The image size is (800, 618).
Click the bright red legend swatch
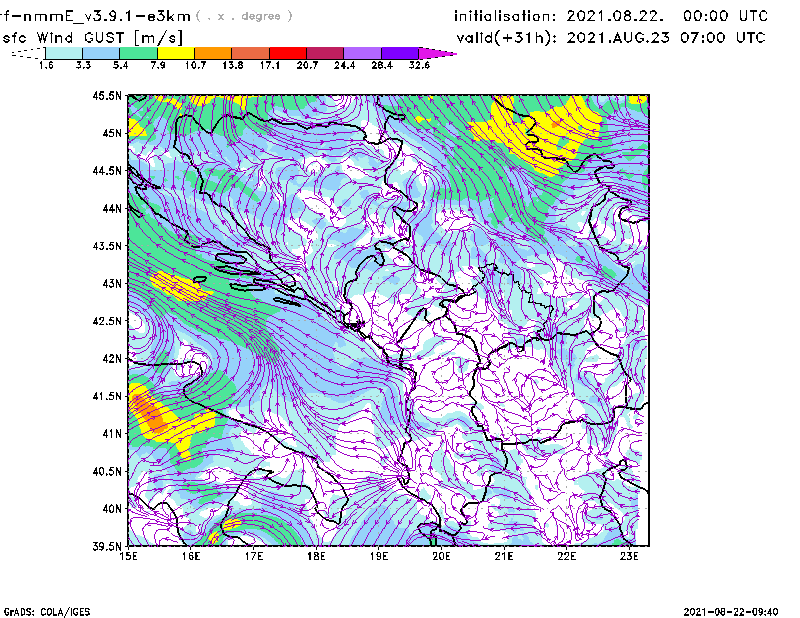[287, 52]
